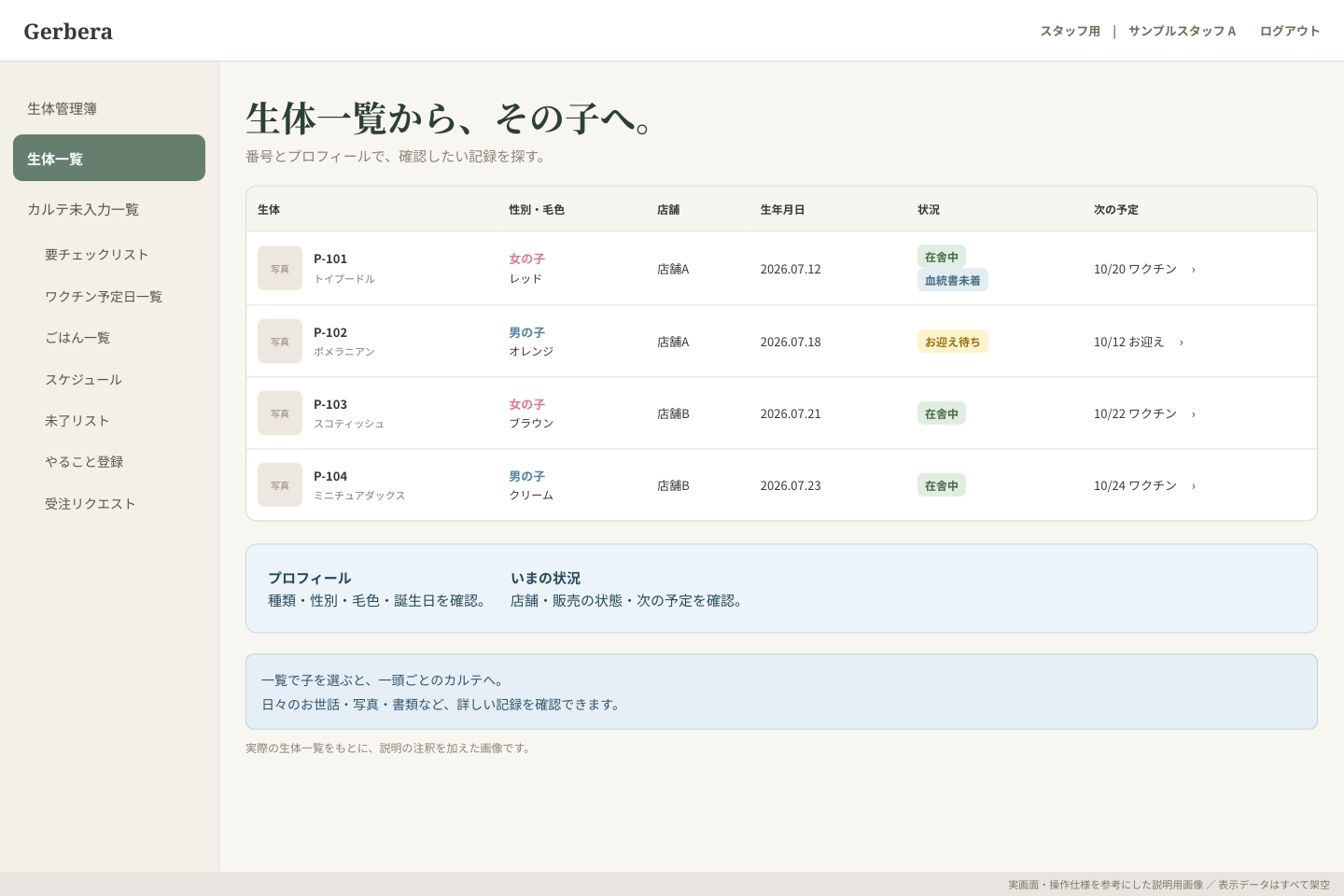
Task: Click the スタッフ用 header label
Action: (x=1071, y=31)
